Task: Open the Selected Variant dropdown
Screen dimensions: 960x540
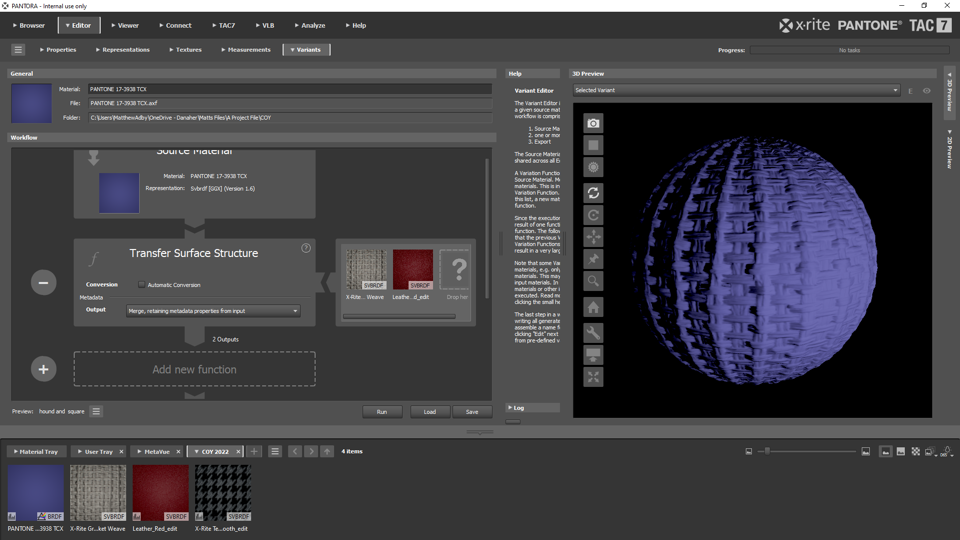Action: [x=736, y=90]
